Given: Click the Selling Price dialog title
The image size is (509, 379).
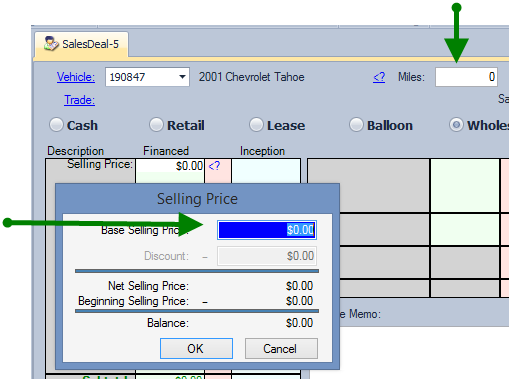Looking at the screenshot, I should tap(197, 199).
